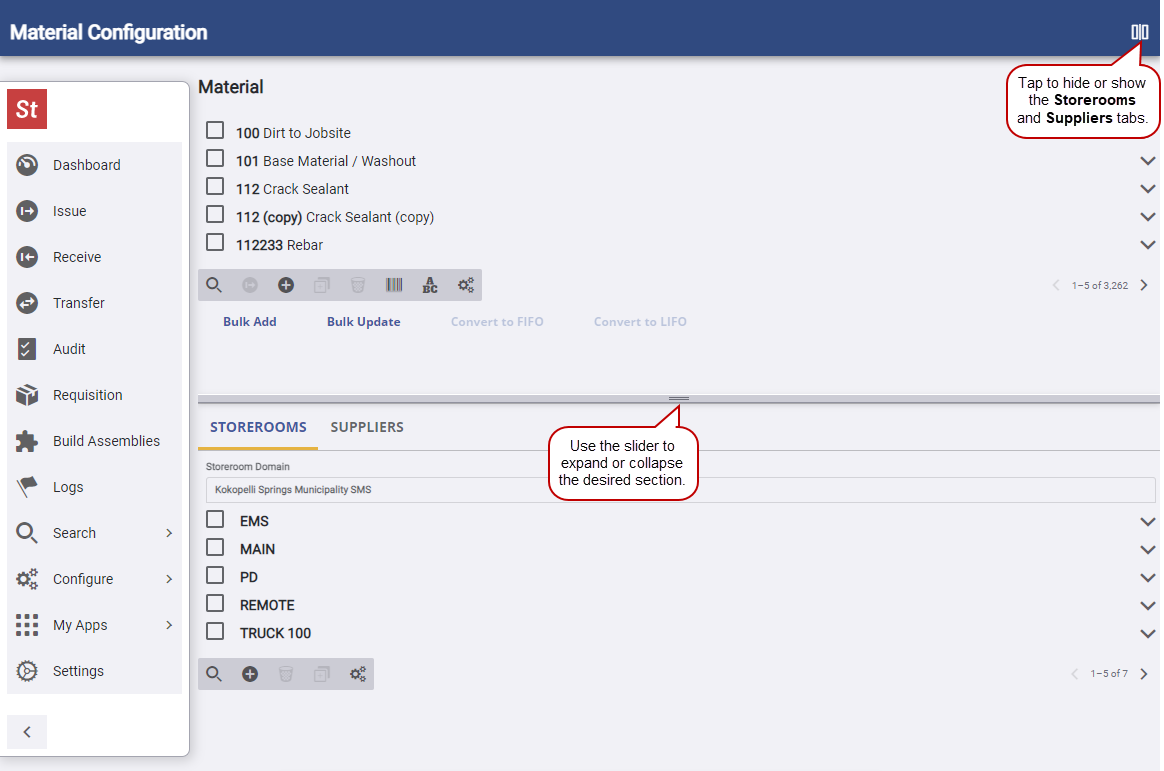
Task: Click the add icon in Material toolbar
Action: (x=286, y=285)
